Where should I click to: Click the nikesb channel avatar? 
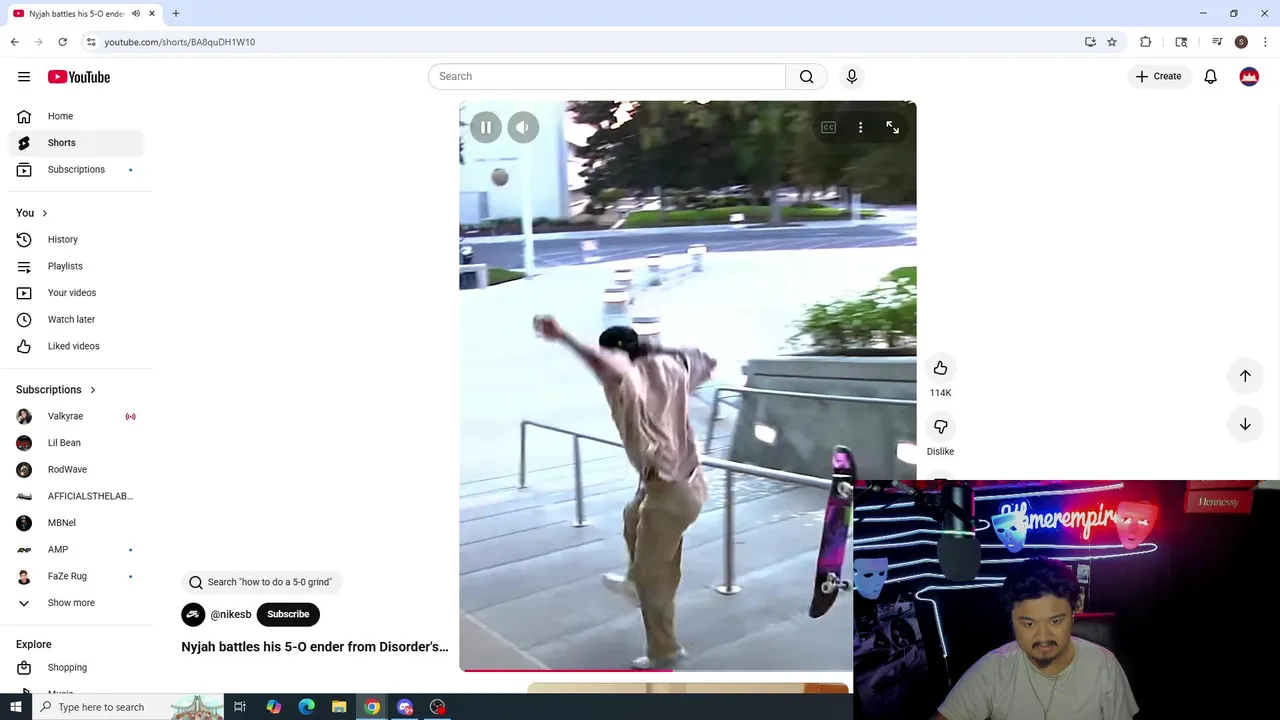193,614
